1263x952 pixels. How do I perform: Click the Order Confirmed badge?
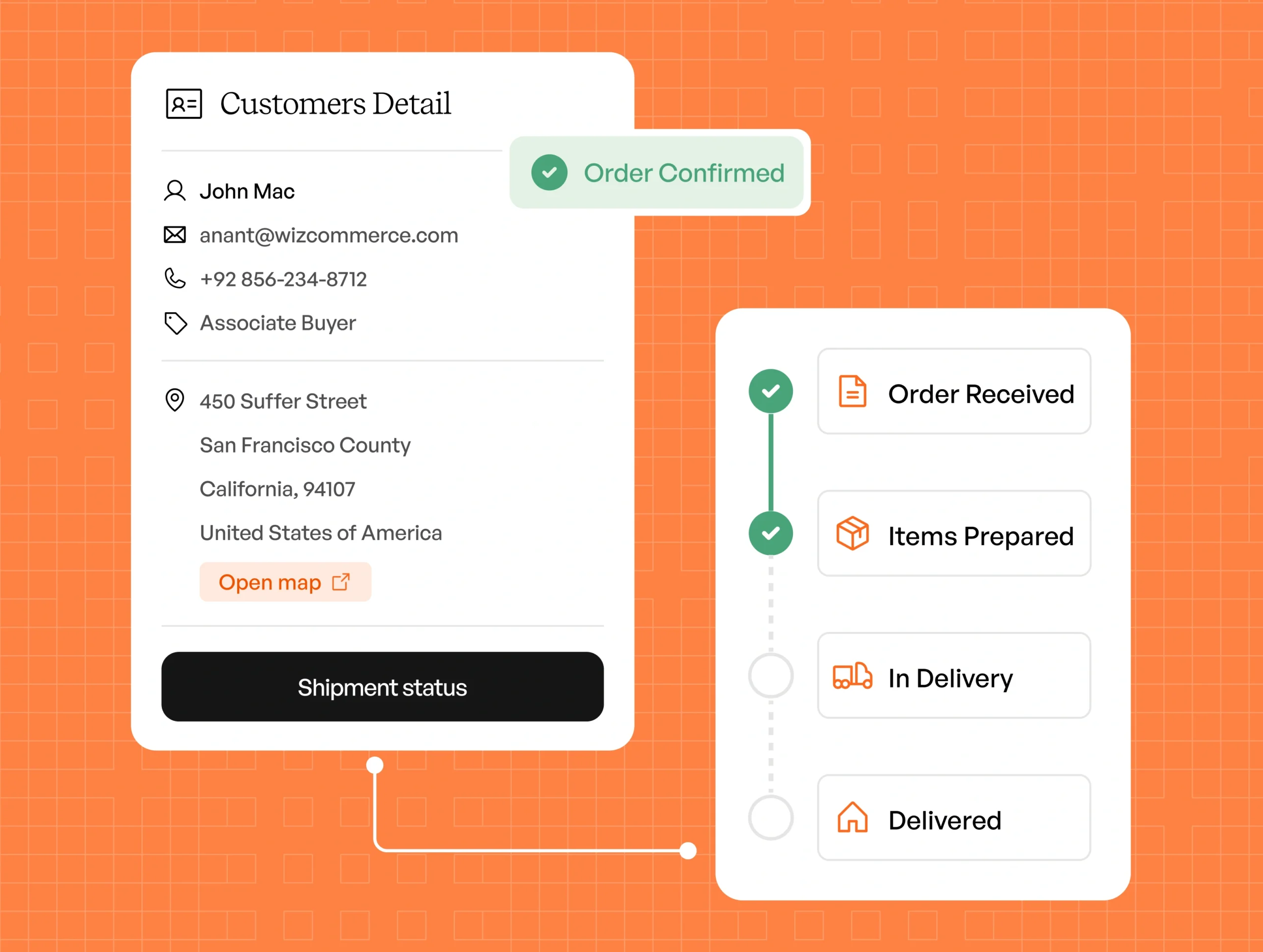tap(657, 172)
